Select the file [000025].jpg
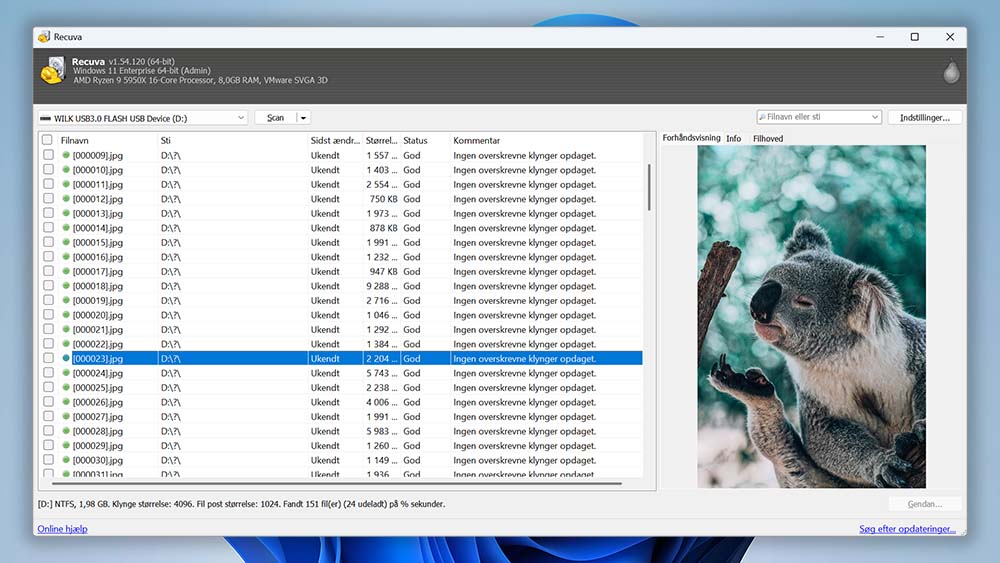This screenshot has height=563, width=1000. pos(98,388)
